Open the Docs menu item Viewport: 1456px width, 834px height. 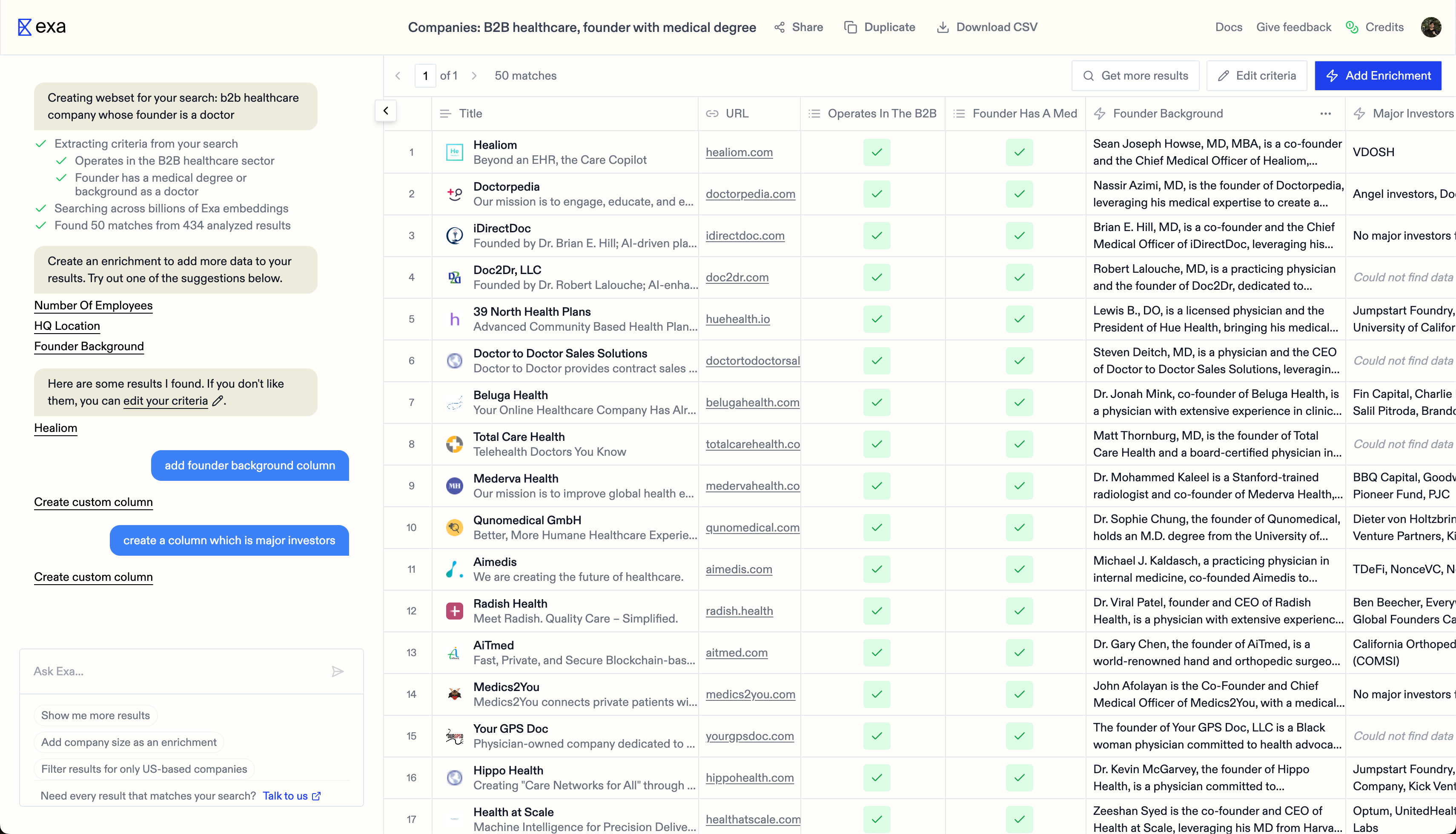click(x=1229, y=27)
